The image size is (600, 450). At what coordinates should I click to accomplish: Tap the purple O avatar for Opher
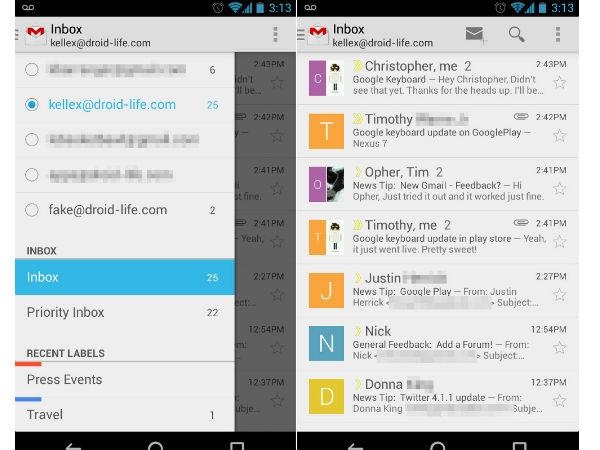tap(318, 184)
